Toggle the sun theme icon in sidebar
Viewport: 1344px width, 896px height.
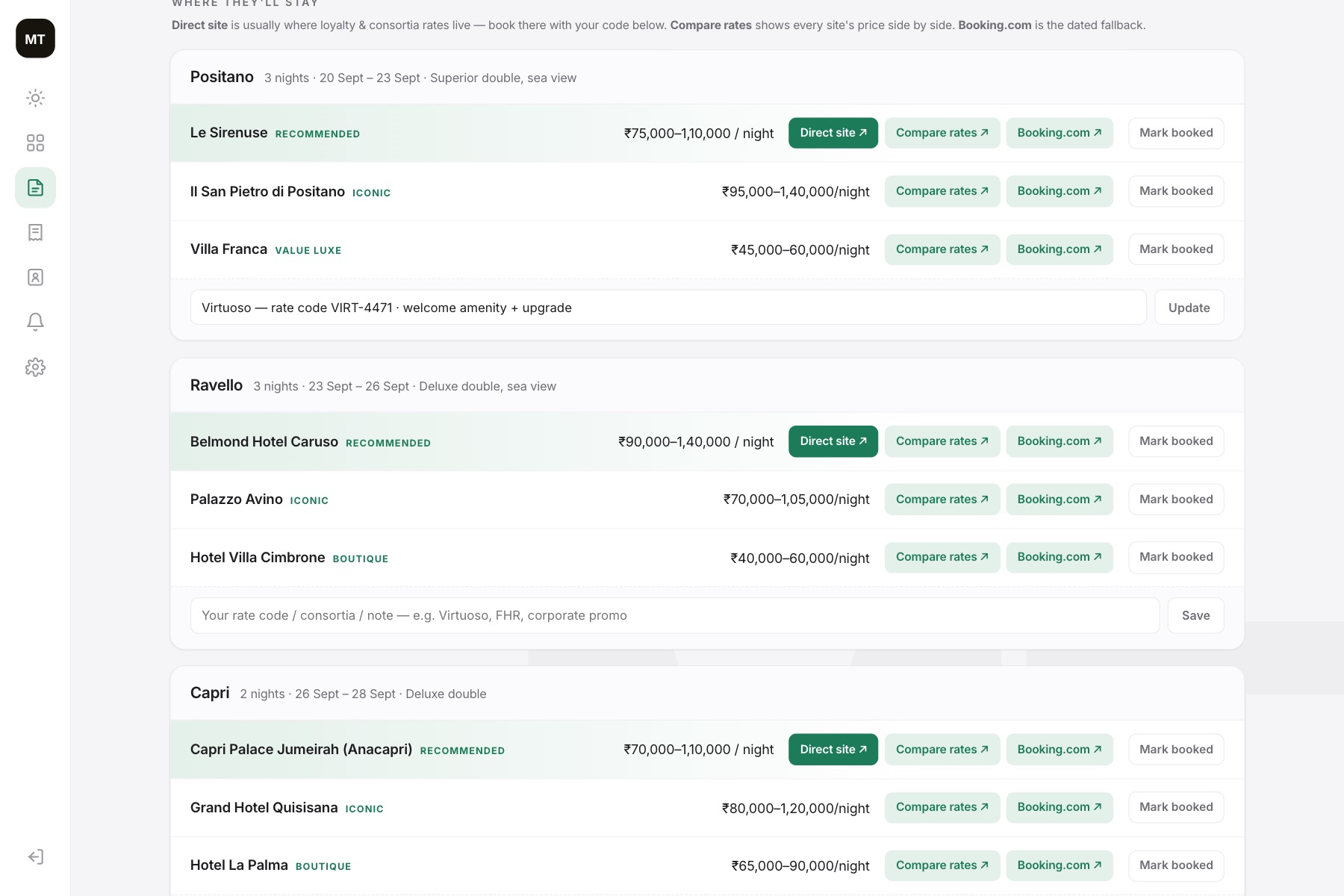tap(35, 98)
